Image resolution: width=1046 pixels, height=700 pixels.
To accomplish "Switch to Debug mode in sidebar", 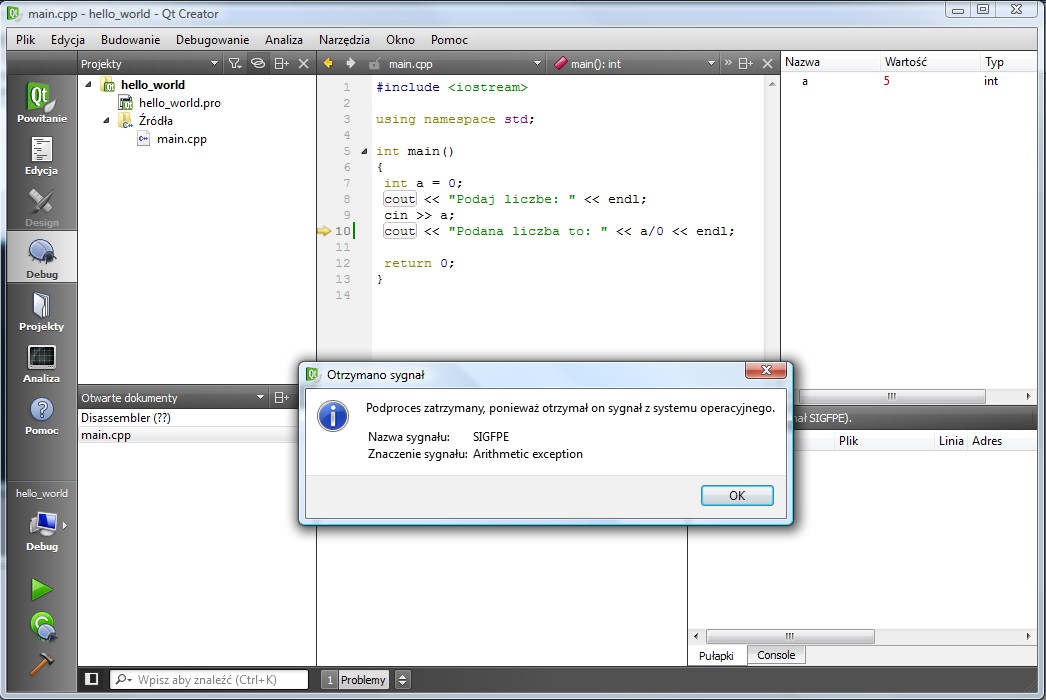I will point(41,259).
